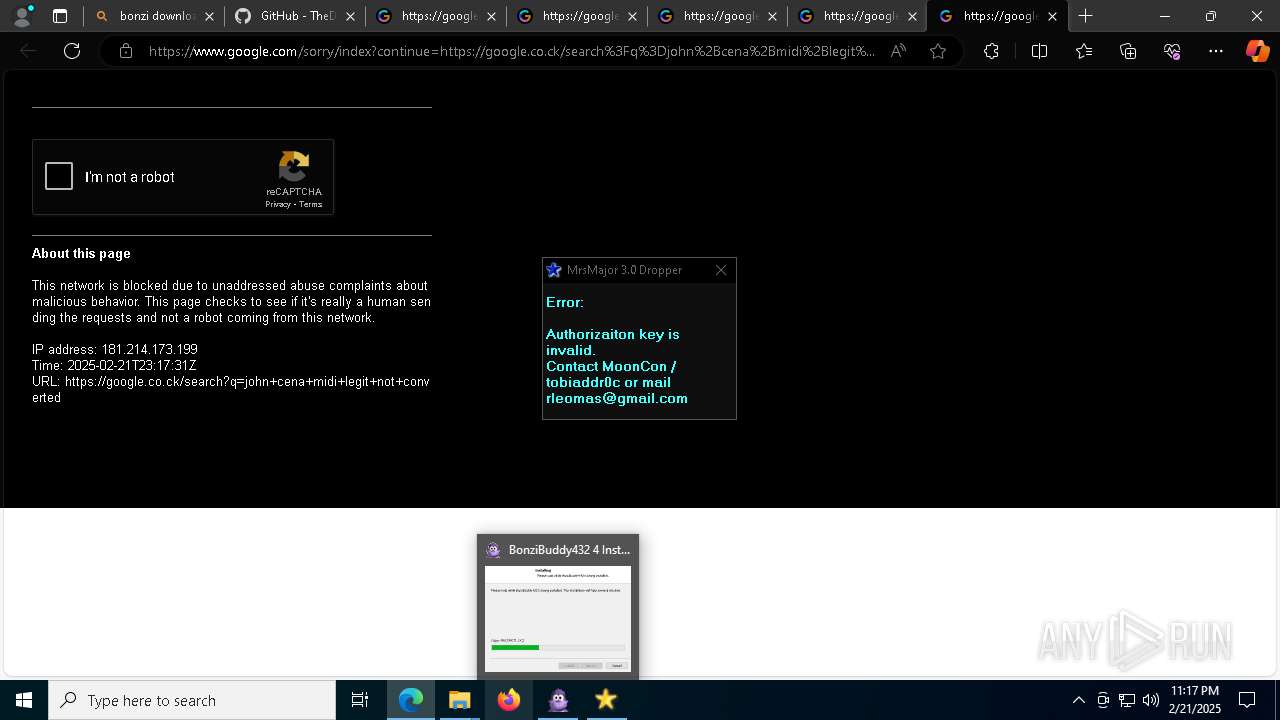1280x720 pixels.
Task: Switch to the GitHub tab
Action: click(294, 16)
